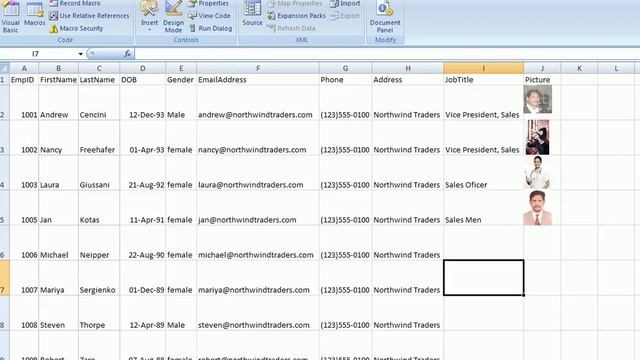Select cell with last name Giussani

[x=99, y=173]
